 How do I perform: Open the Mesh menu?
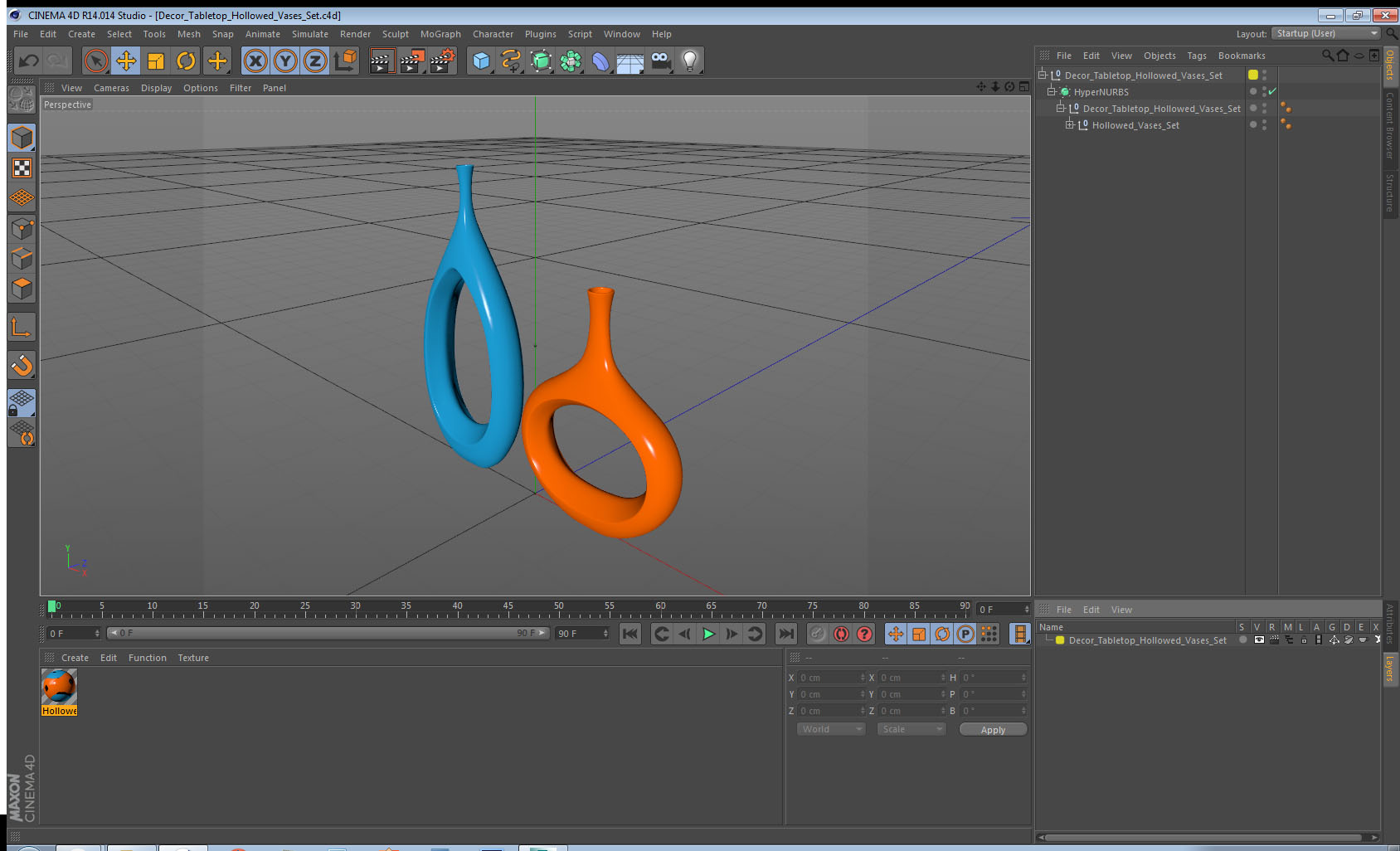pos(188,34)
